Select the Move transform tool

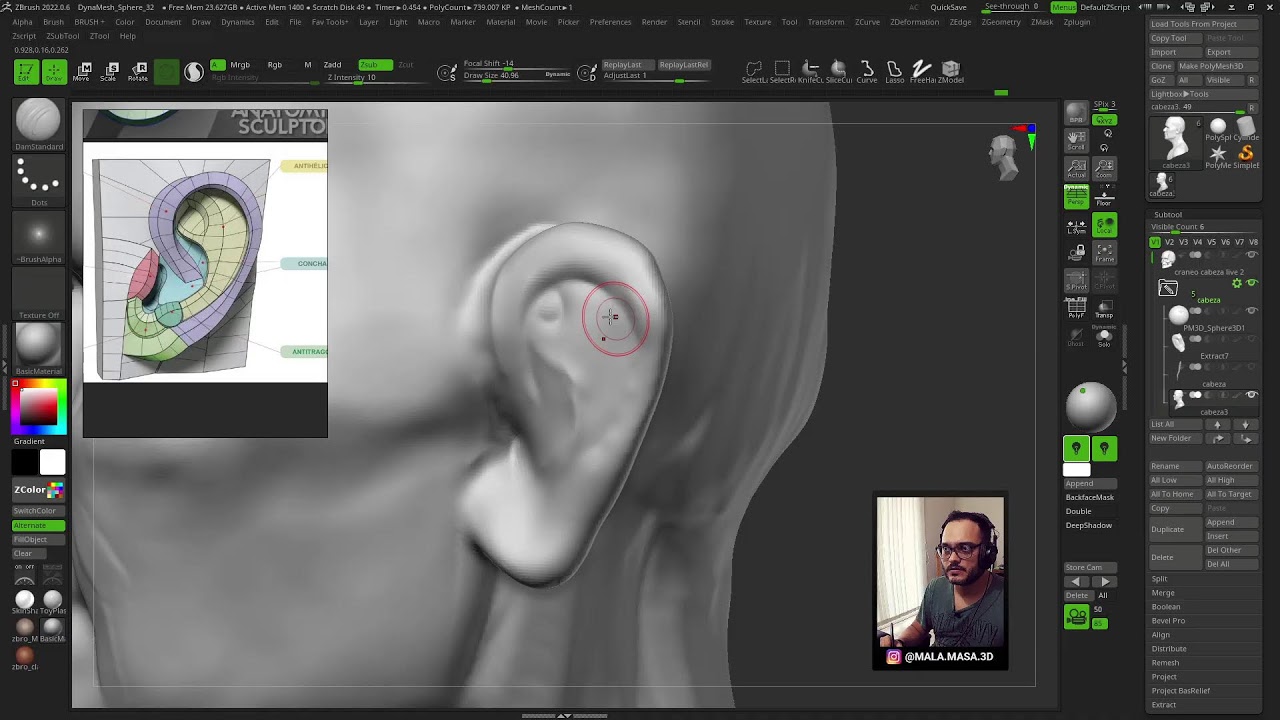pyautogui.click(x=82, y=71)
